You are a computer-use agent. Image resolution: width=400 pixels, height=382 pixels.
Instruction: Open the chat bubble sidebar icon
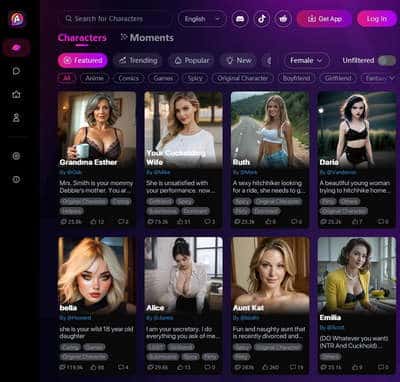point(16,71)
